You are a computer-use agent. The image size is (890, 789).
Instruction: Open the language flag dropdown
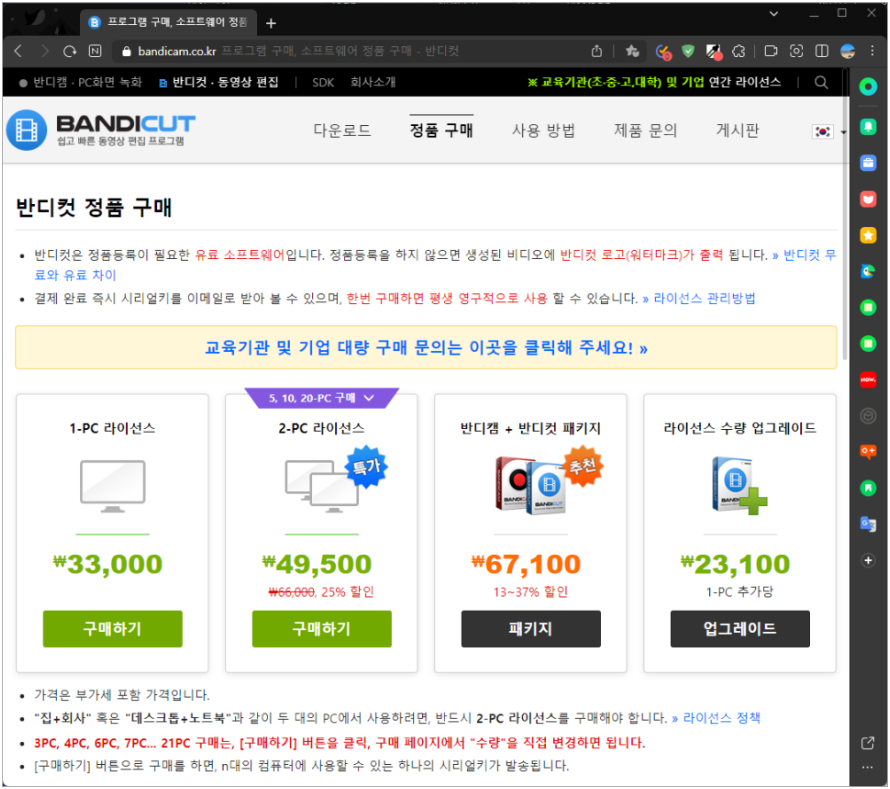coord(829,132)
